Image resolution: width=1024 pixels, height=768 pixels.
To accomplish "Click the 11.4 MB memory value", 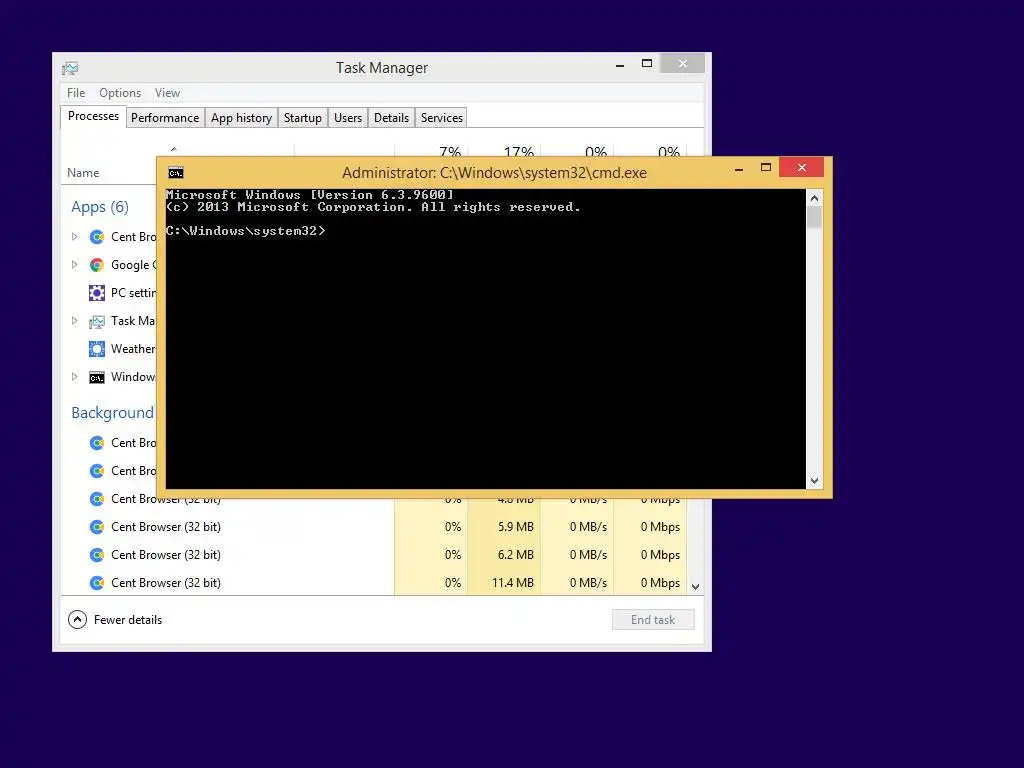I will point(513,583).
